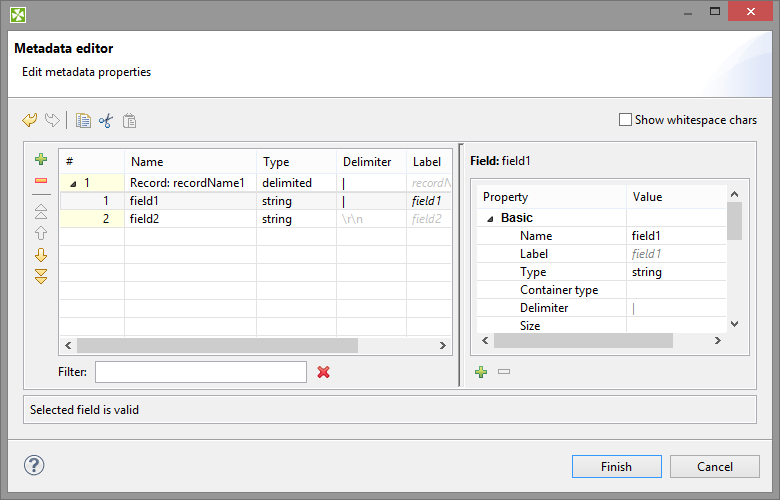The width and height of the screenshot is (780, 500).
Task: Click the Cancel button
Action: (714, 466)
